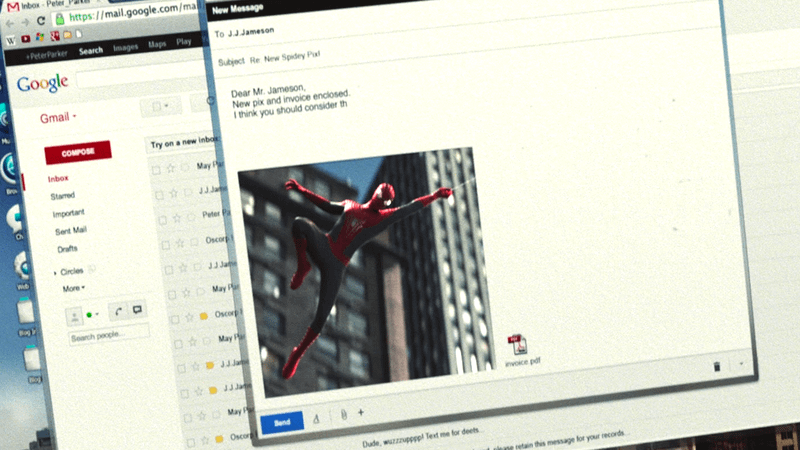Click +PeterParker in Google bar
The image size is (800, 450).
[46, 55]
